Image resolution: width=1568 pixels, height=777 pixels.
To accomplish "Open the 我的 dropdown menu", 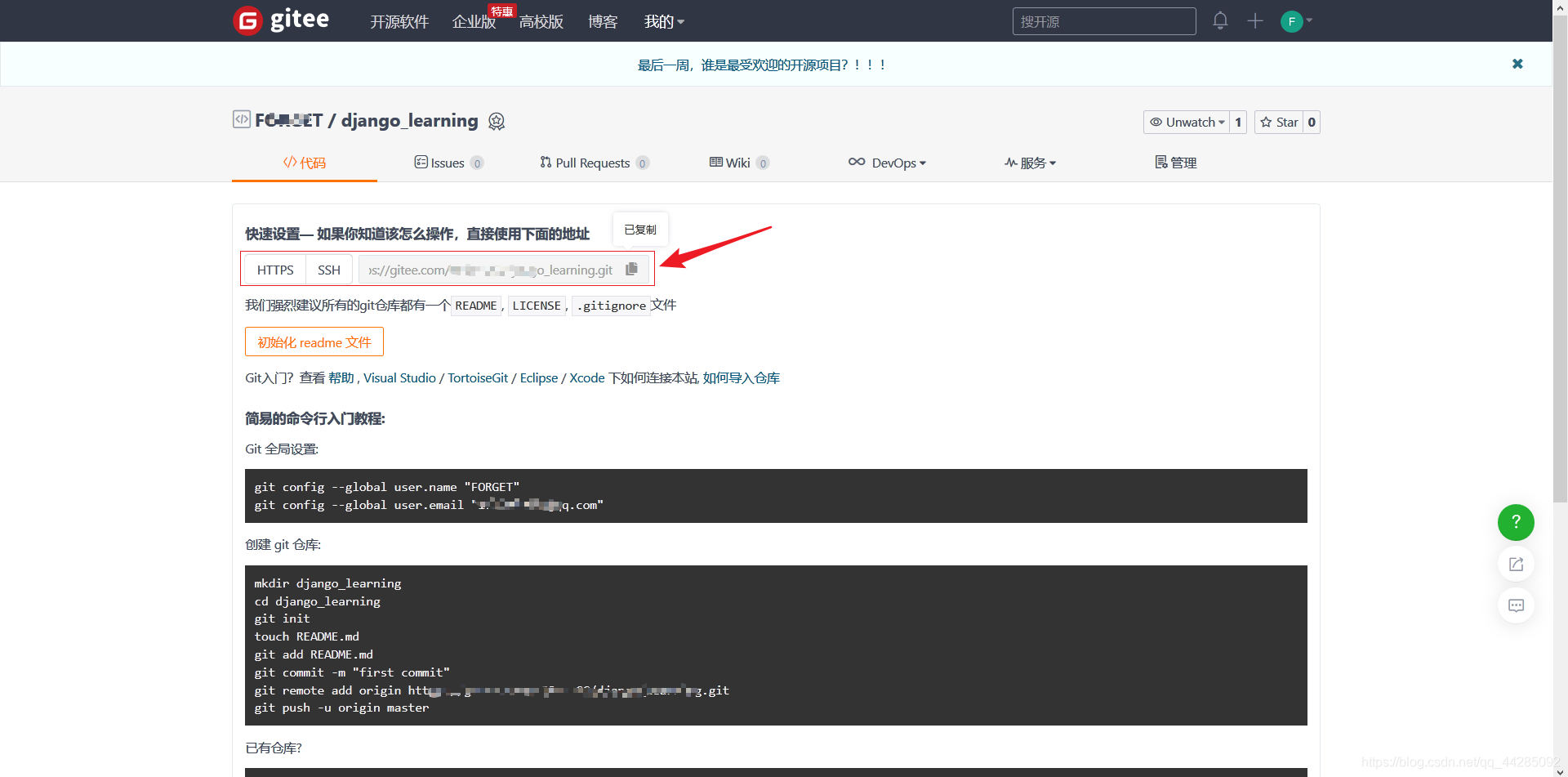I will (x=664, y=22).
